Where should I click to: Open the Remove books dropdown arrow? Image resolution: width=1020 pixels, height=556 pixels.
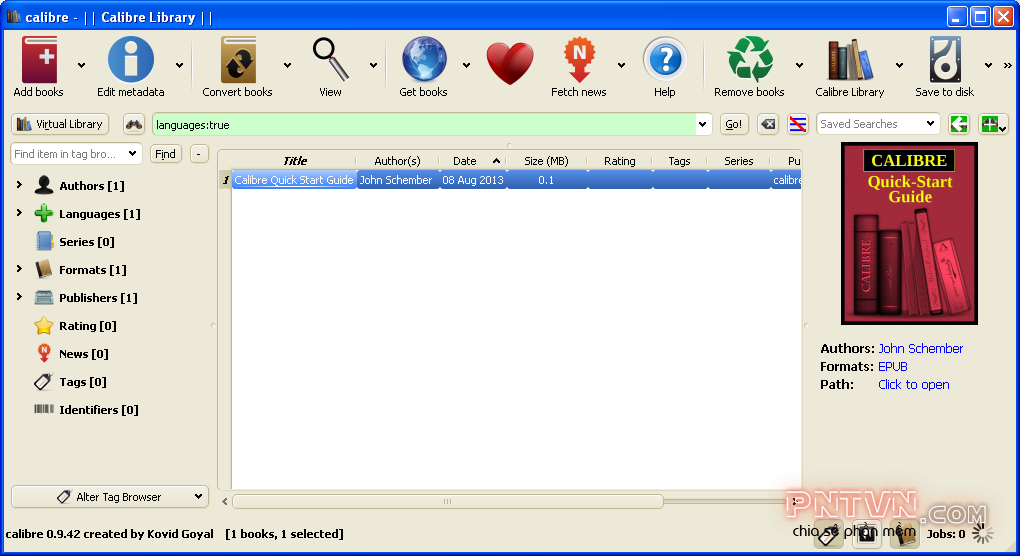799,65
